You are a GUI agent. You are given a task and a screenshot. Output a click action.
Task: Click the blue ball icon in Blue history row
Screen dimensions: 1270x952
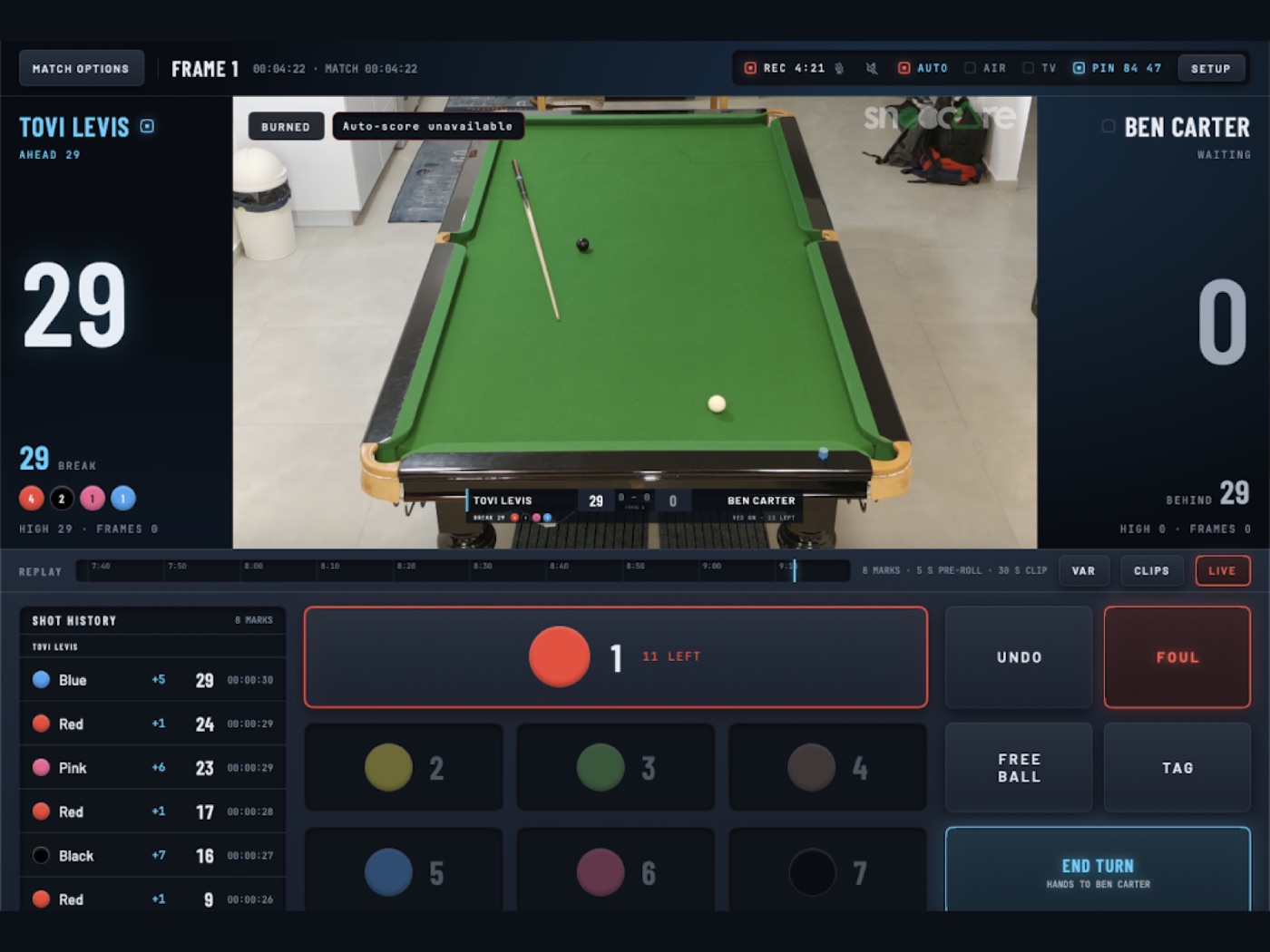pyautogui.click(x=41, y=679)
